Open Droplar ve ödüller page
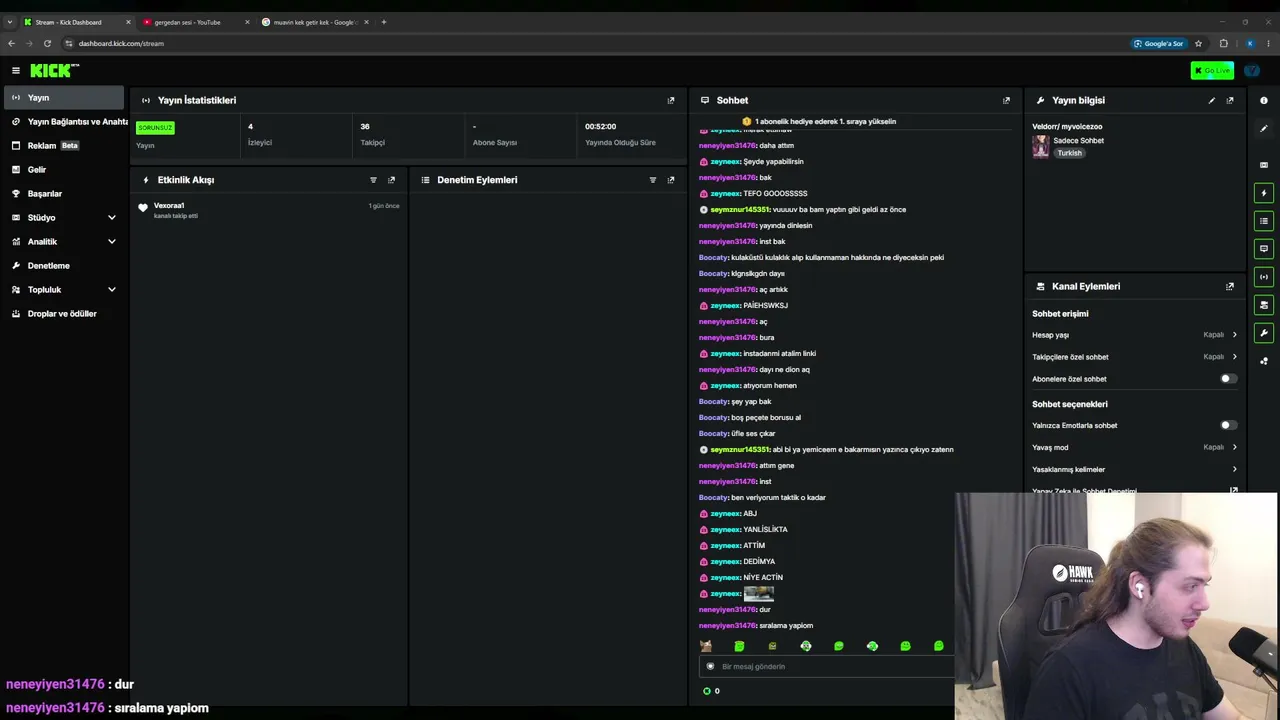Screen dimensions: 1280x720 [x=64, y=313]
